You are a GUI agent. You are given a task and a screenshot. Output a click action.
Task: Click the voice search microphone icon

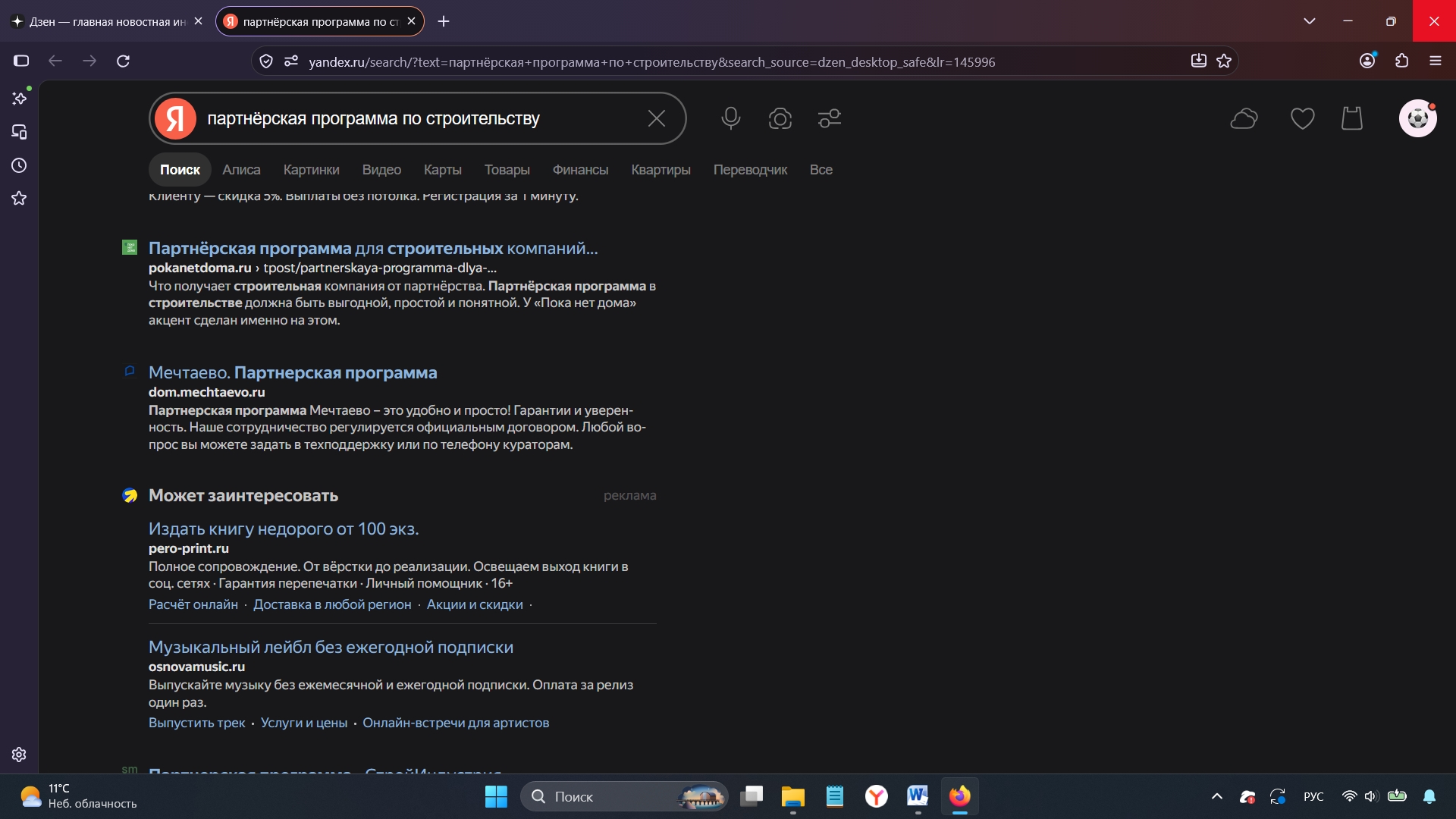pyautogui.click(x=731, y=118)
